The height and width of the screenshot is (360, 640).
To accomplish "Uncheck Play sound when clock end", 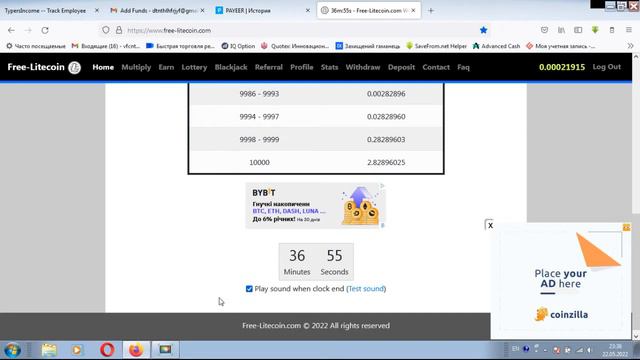I will click(249, 289).
